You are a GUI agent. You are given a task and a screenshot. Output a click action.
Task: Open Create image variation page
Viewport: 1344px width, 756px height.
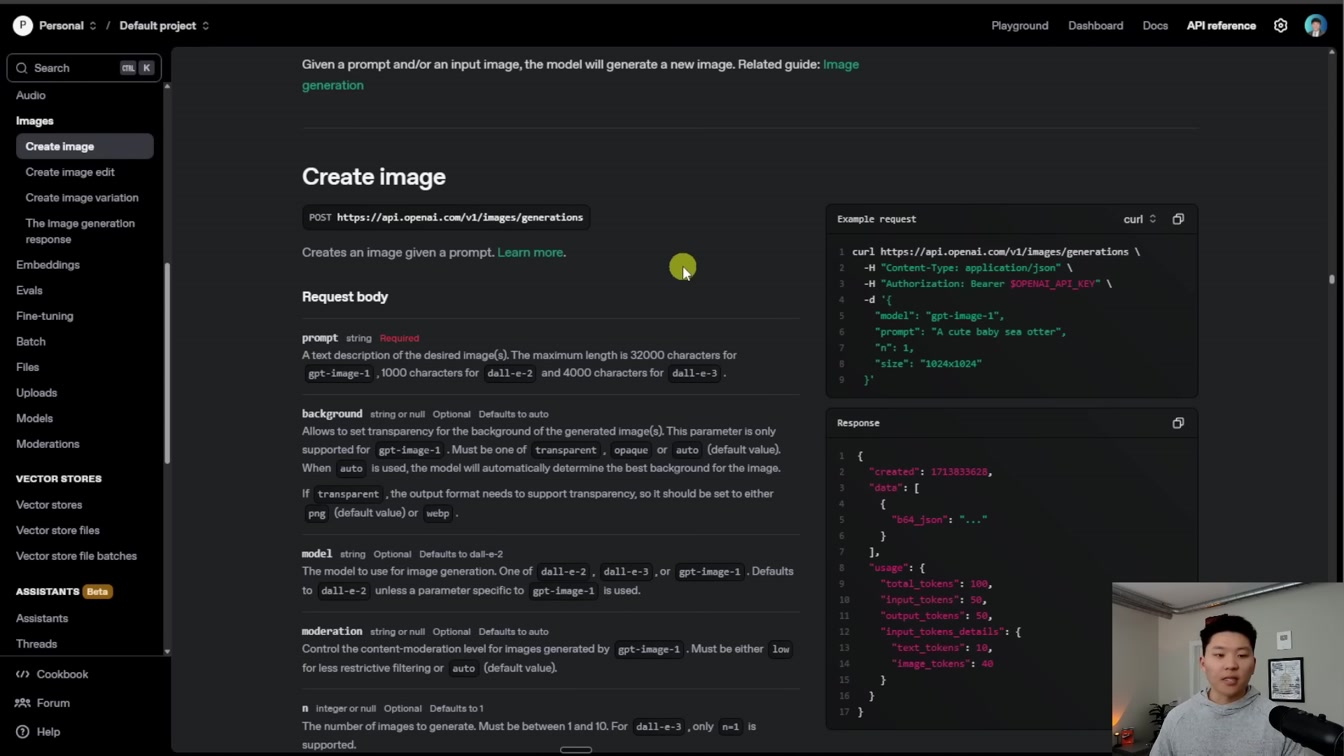82,198
